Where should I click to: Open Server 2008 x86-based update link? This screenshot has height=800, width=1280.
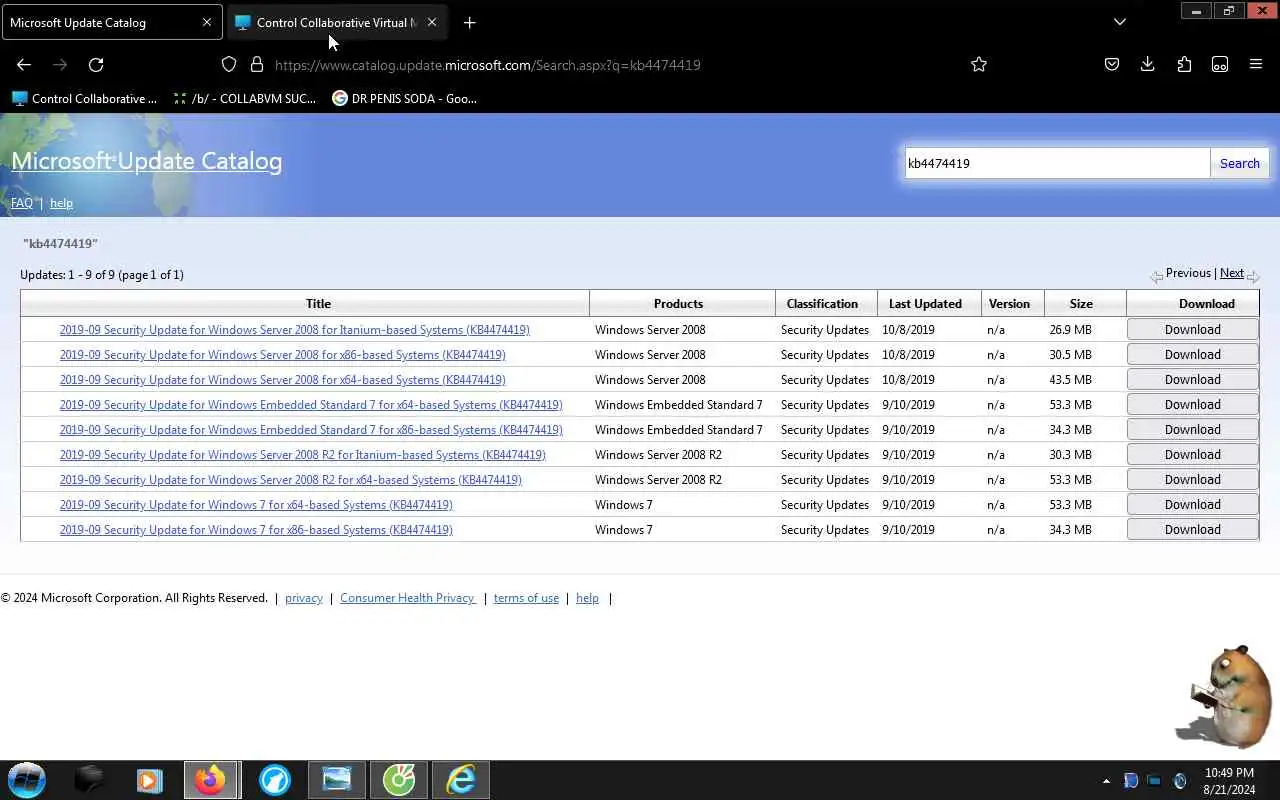(x=282, y=355)
